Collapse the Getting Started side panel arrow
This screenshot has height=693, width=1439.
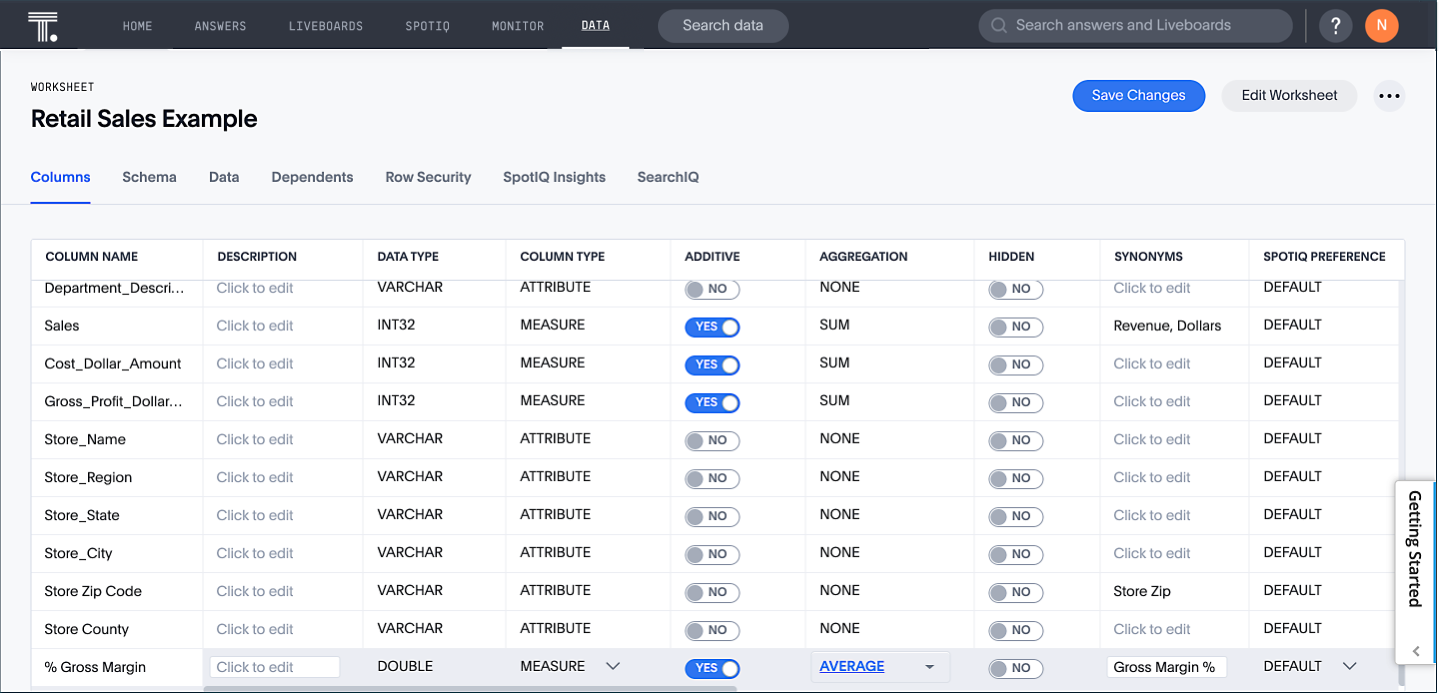coord(1416,651)
